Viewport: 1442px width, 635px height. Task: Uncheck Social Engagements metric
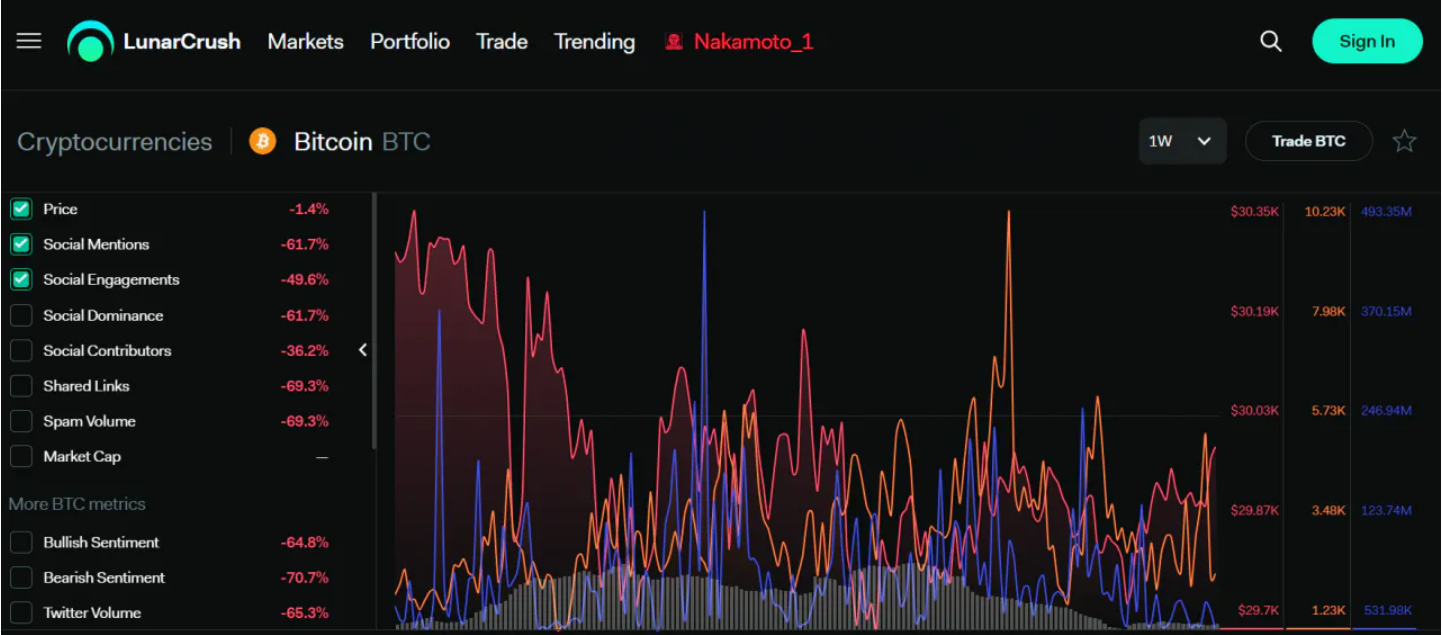21,280
